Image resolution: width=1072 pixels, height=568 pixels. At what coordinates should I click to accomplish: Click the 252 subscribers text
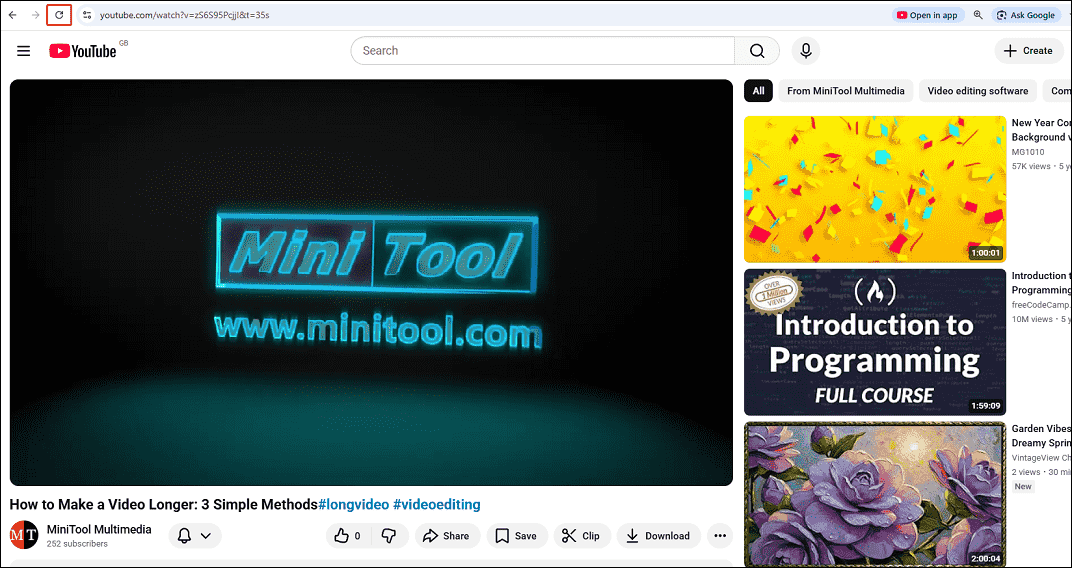(x=77, y=544)
